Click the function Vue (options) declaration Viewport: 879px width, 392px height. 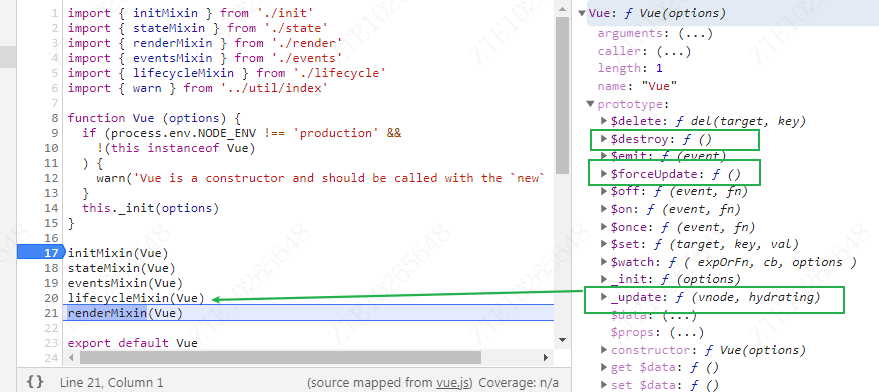[x=154, y=118]
